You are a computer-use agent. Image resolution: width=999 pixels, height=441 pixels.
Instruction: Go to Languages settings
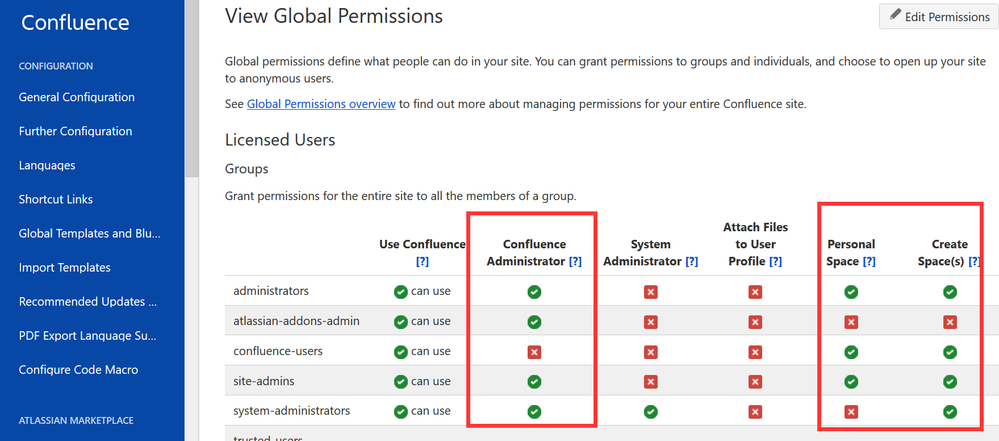(47, 166)
